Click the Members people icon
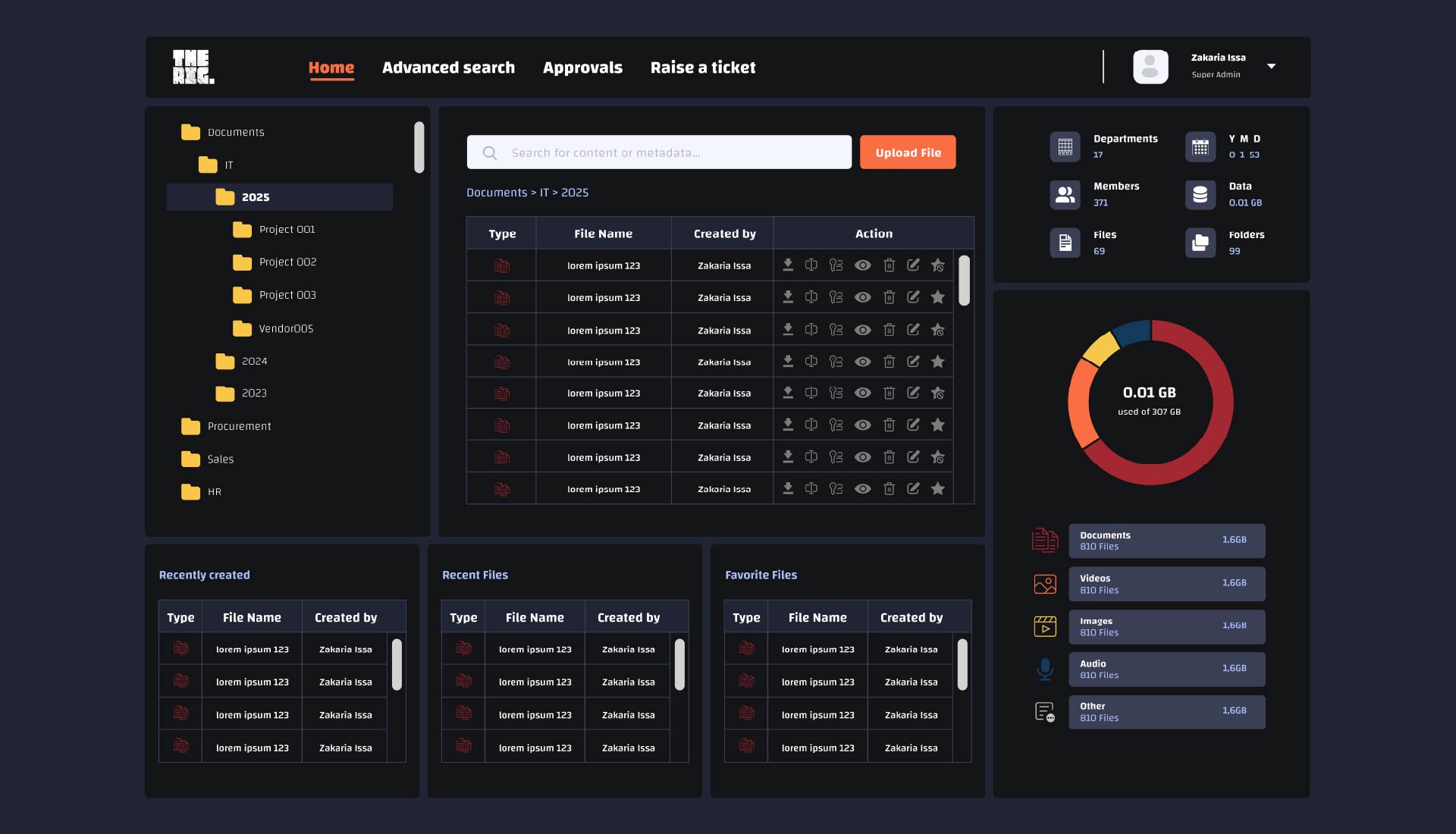This screenshot has height=834, width=1456. (1065, 195)
